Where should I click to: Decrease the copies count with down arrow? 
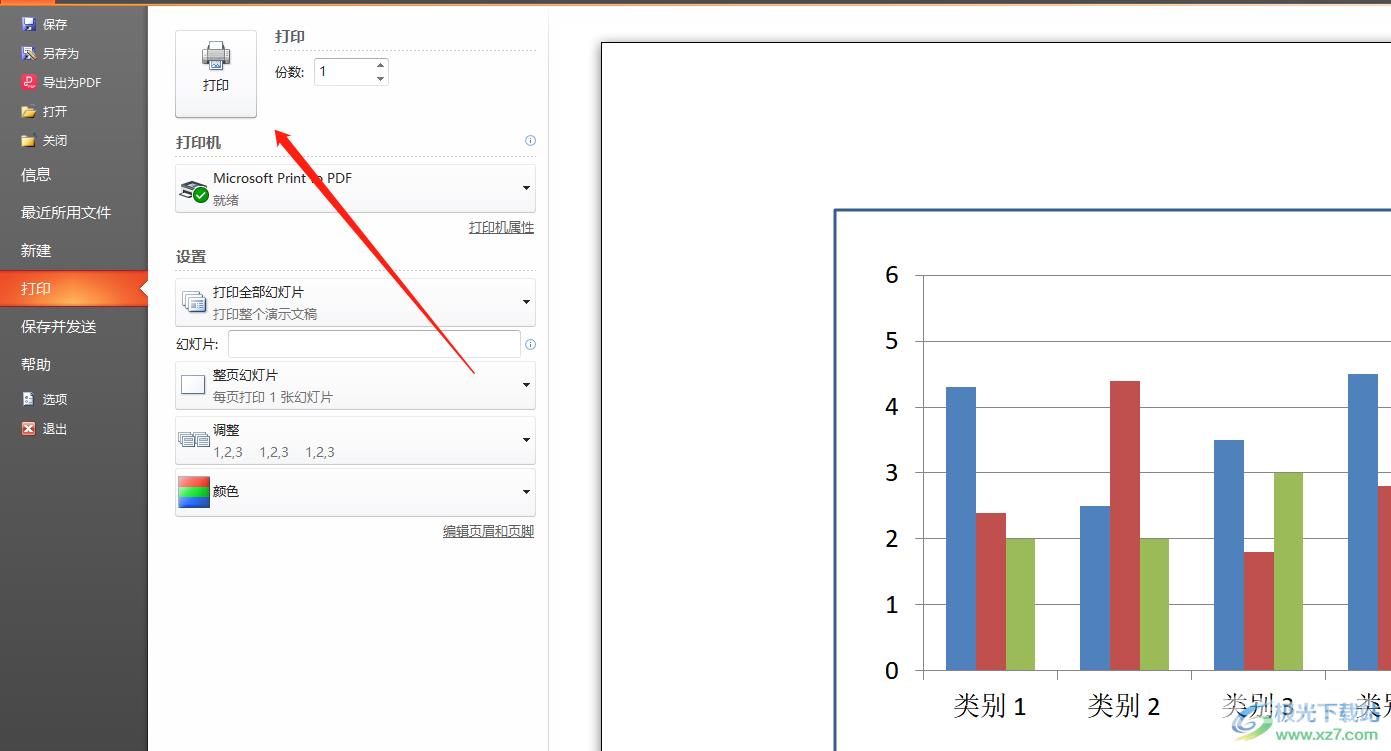point(380,78)
